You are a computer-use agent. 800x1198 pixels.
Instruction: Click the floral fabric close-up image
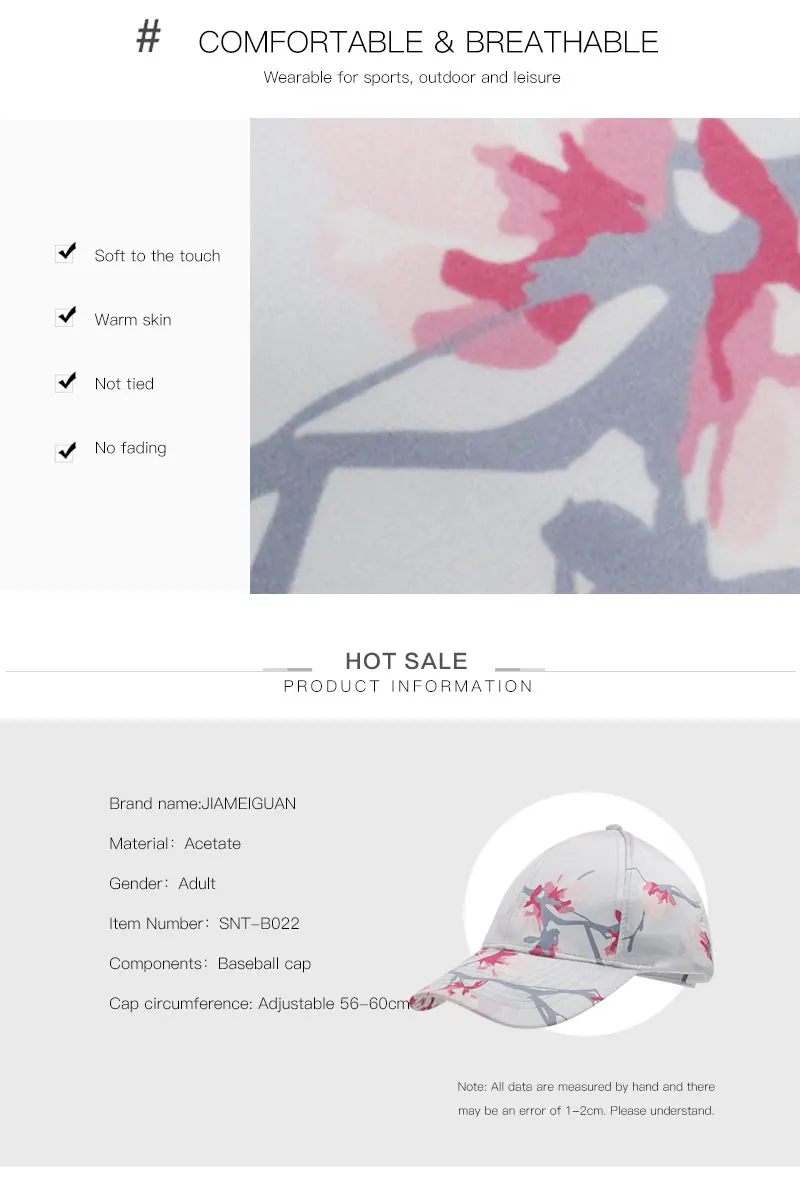525,355
